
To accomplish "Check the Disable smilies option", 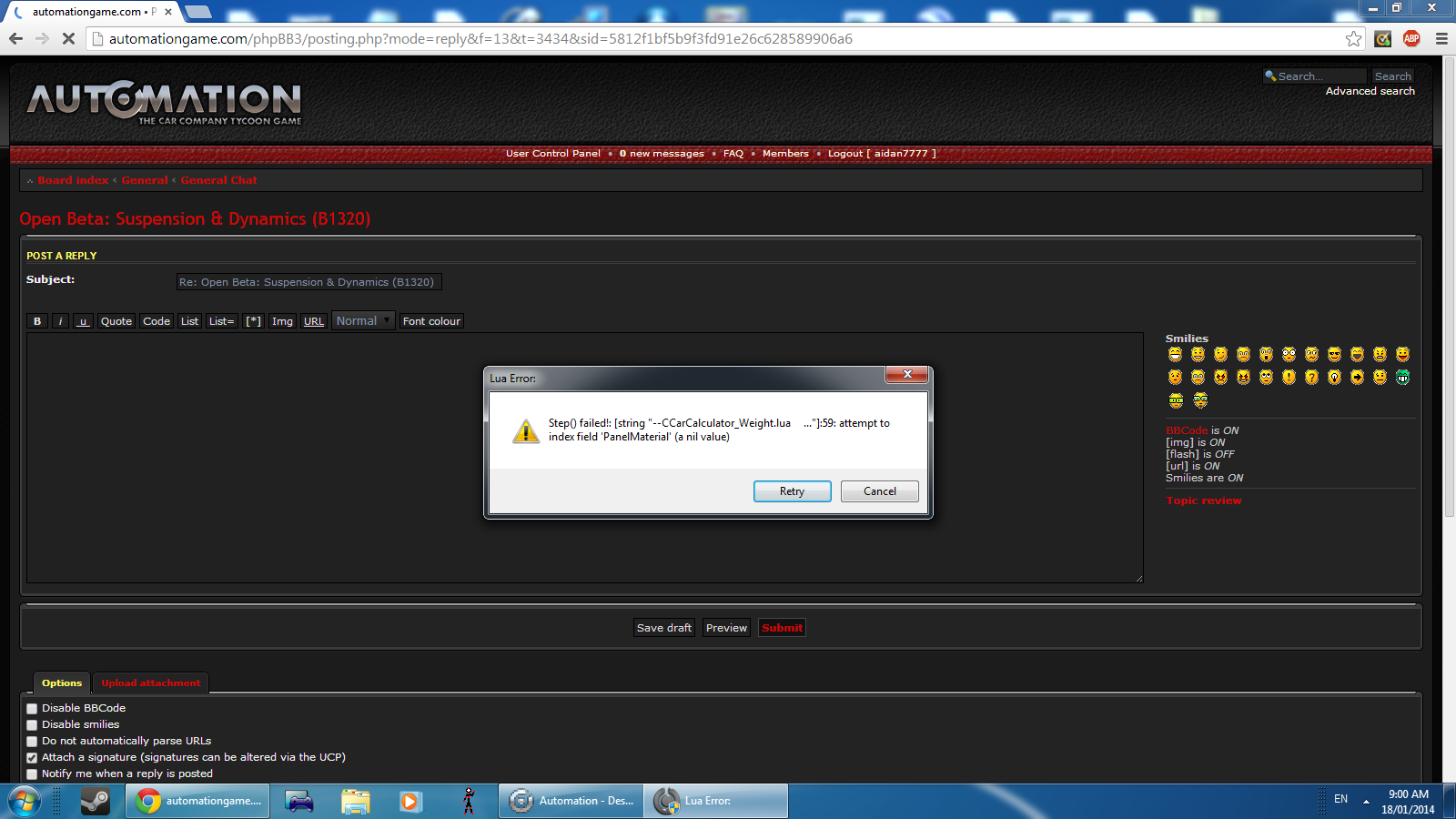I will click(32, 725).
